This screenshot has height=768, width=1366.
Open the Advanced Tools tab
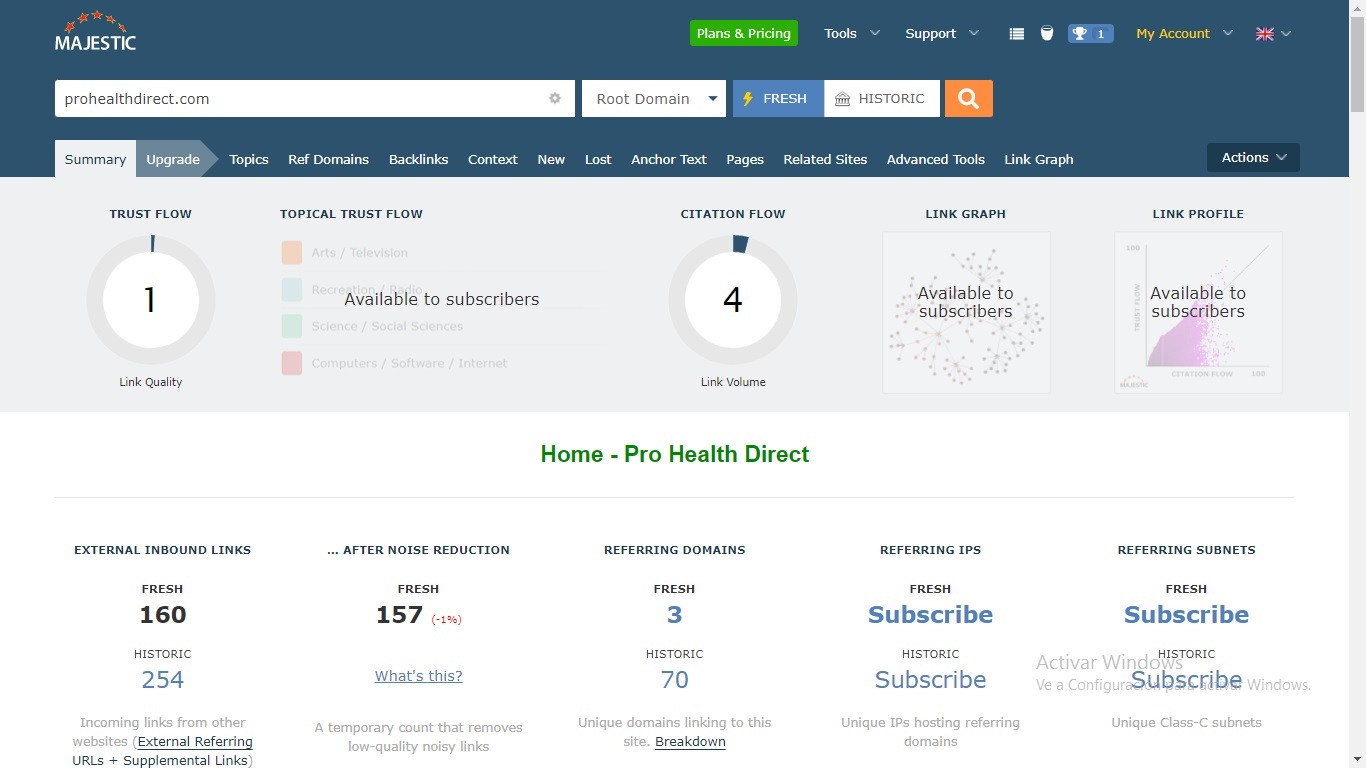tap(936, 159)
